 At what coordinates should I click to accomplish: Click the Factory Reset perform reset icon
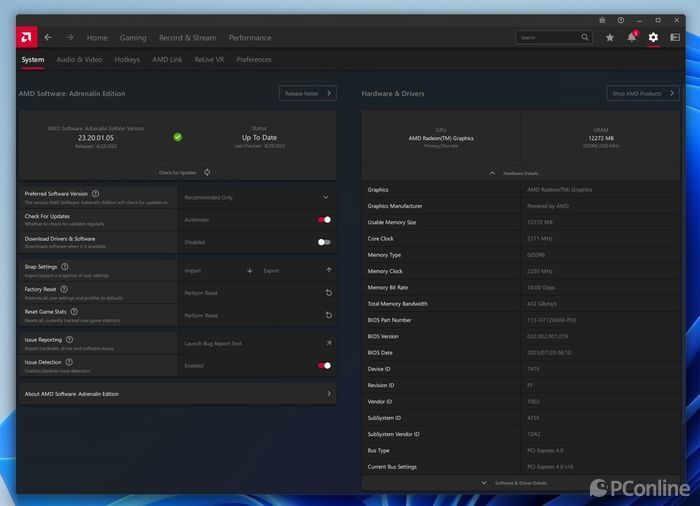click(328, 293)
